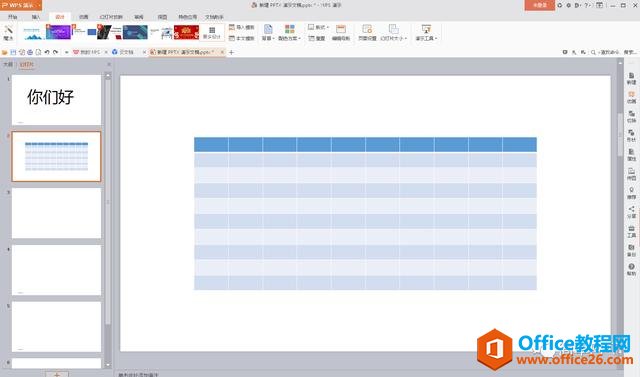The height and width of the screenshot is (377, 640).
Task: Click 传图 image transfer icon in right sidebar
Action: tap(631, 174)
